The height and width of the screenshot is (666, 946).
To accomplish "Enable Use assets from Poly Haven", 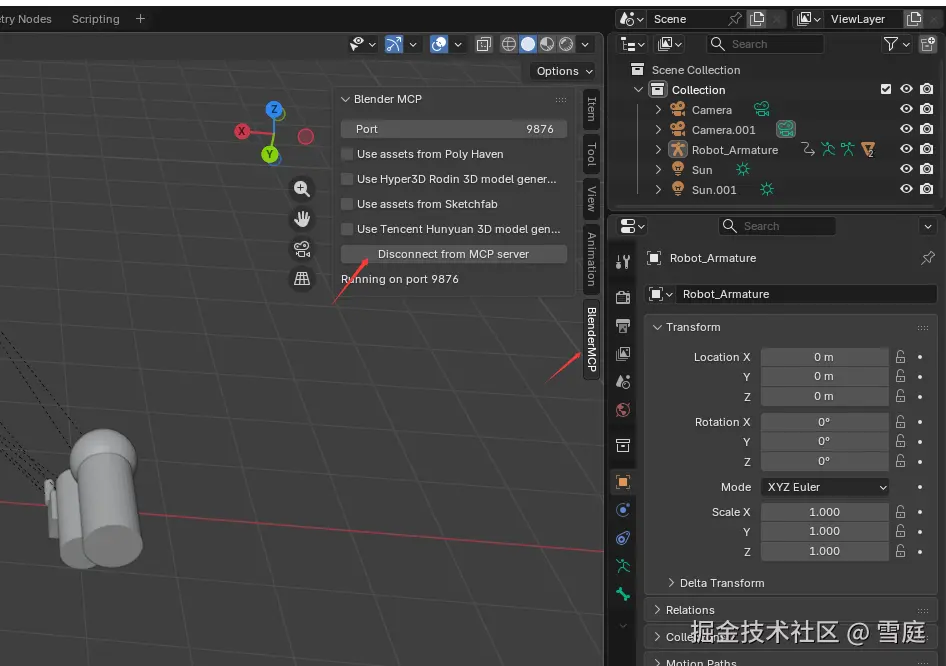I will click(x=347, y=154).
